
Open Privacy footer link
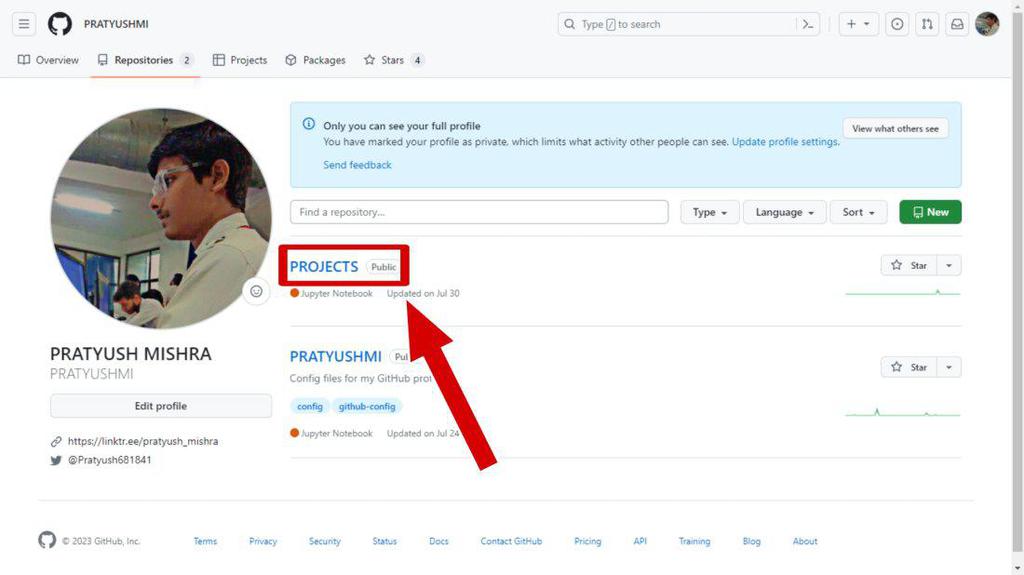263,541
